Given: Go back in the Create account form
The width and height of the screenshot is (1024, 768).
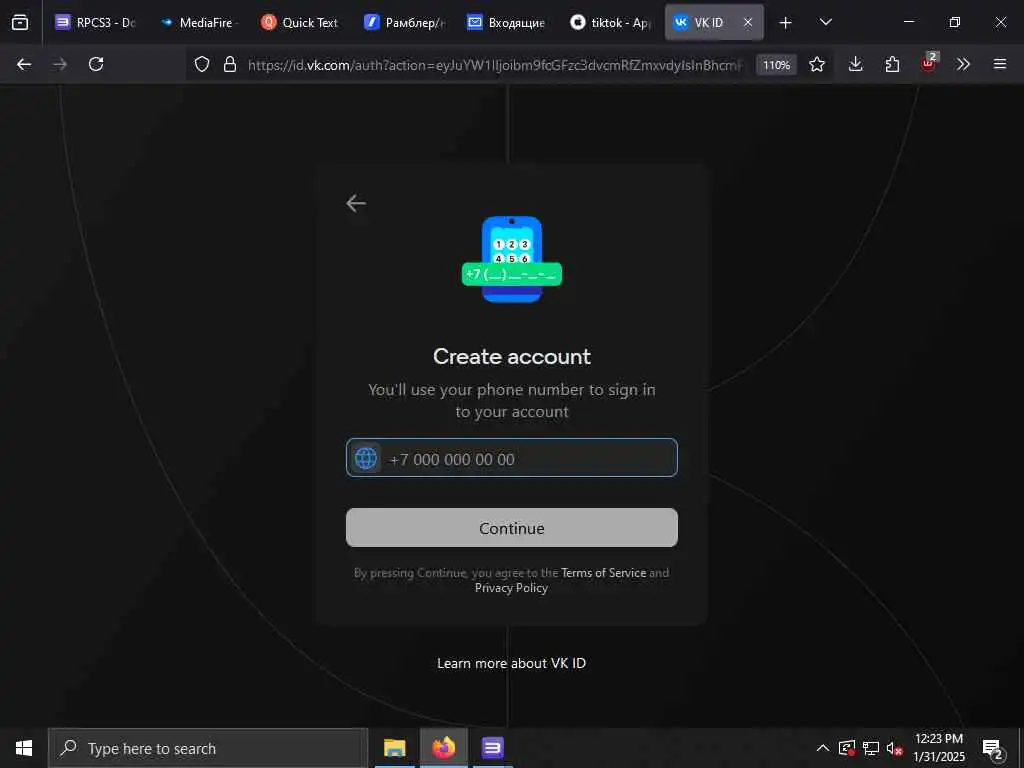Looking at the screenshot, I should [x=356, y=203].
